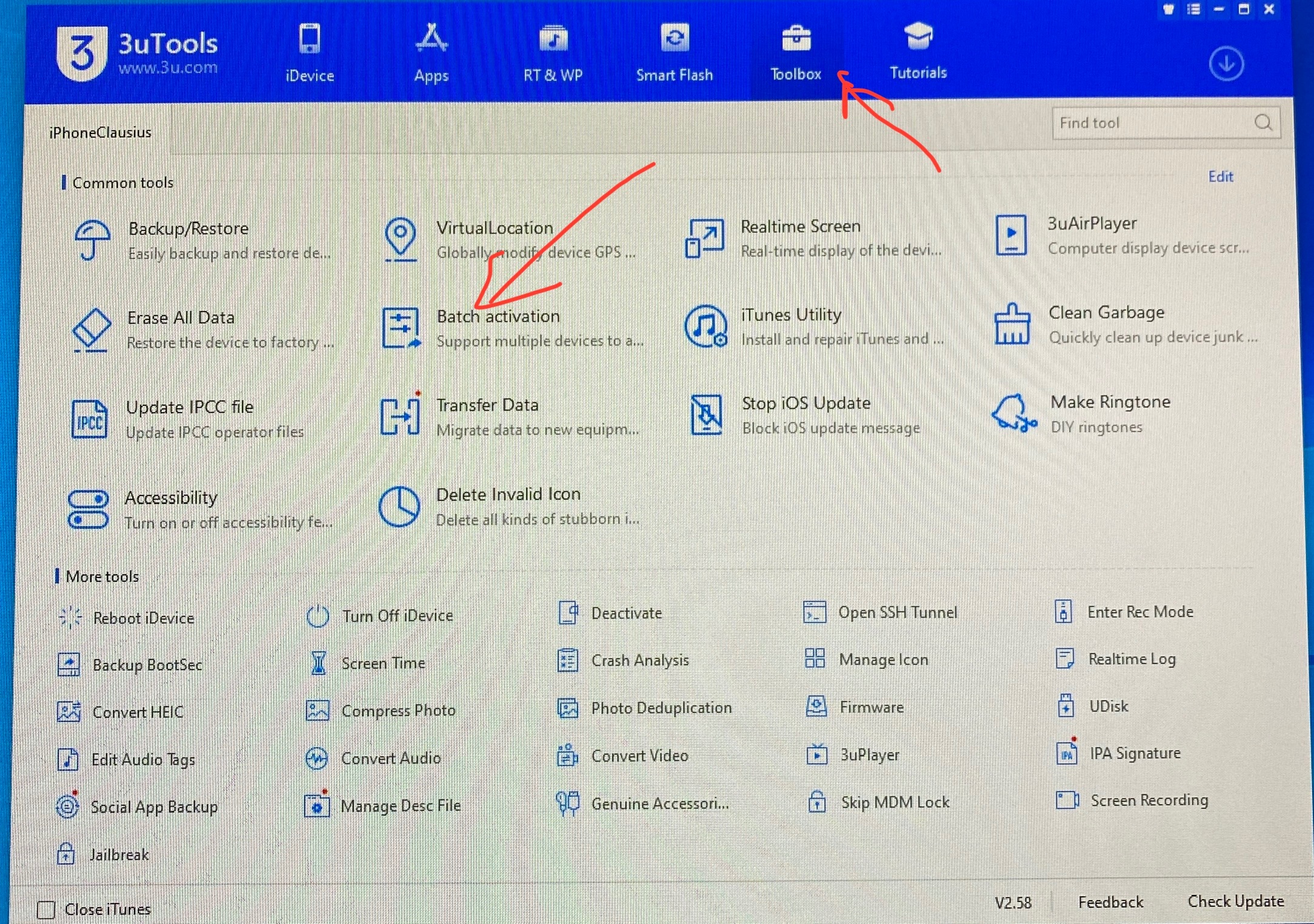The image size is (1314, 924).
Task: Open the download manager arrow button
Action: [1226, 64]
